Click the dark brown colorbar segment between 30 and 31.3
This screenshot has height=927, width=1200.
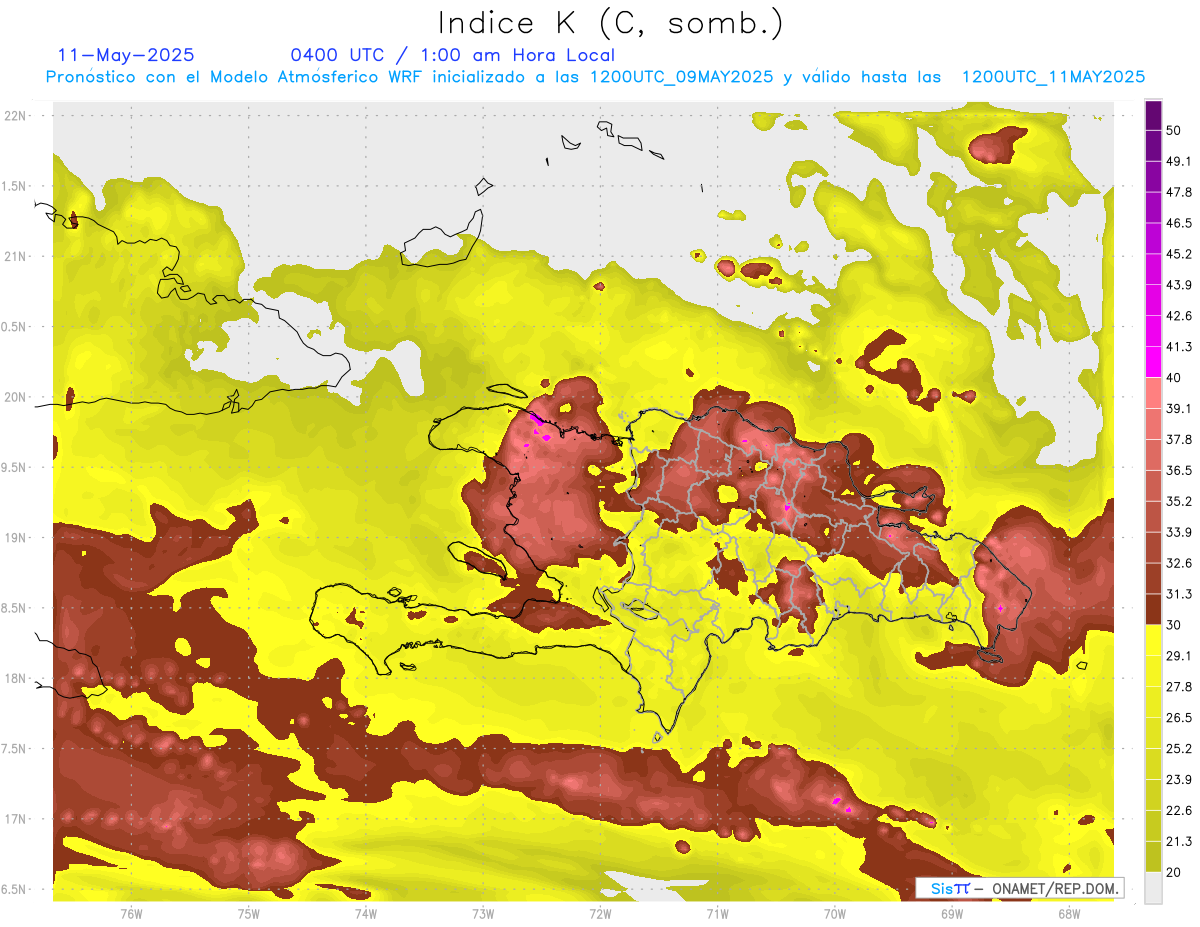(x=1153, y=609)
